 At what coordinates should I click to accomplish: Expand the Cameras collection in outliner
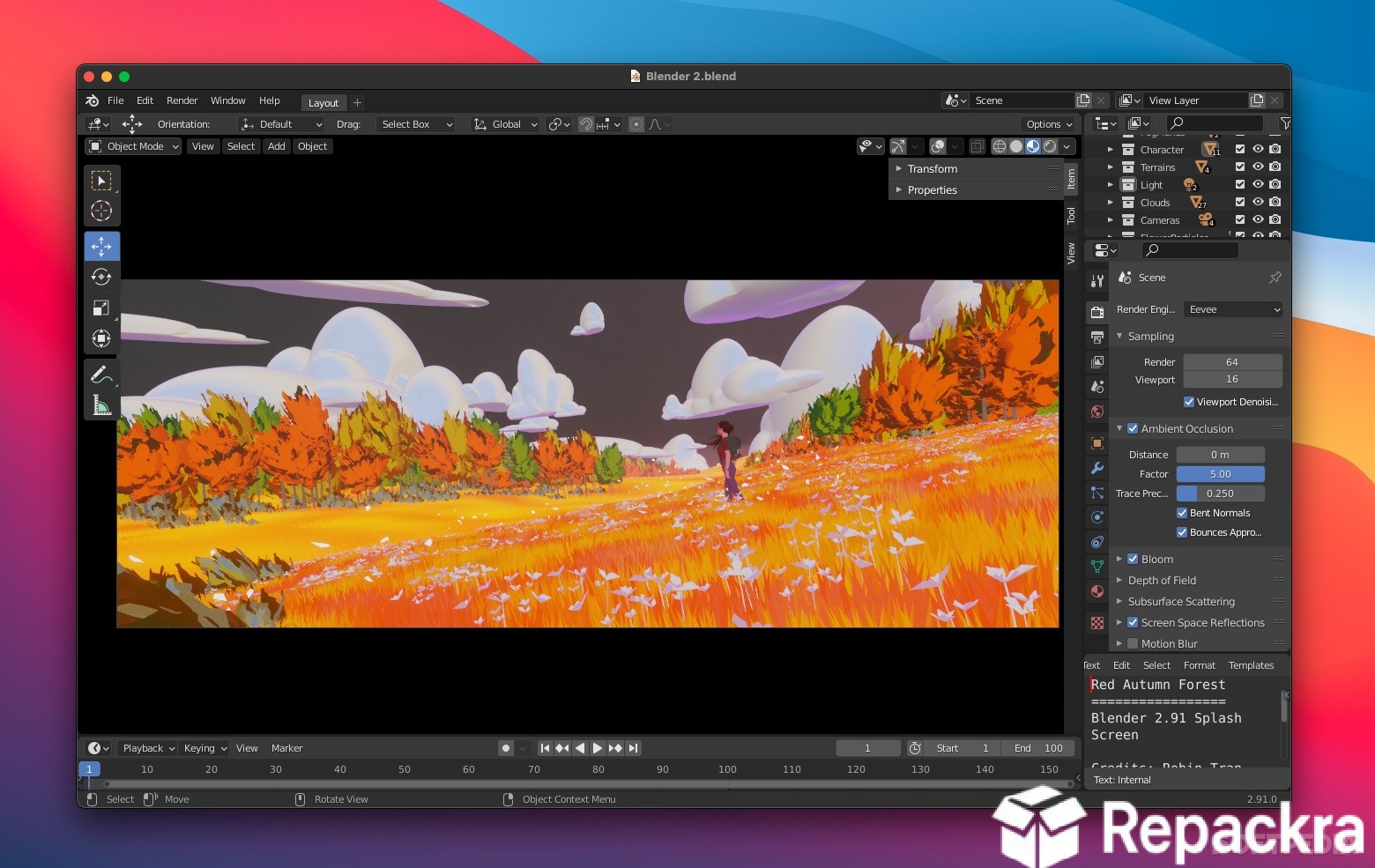[x=1110, y=220]
